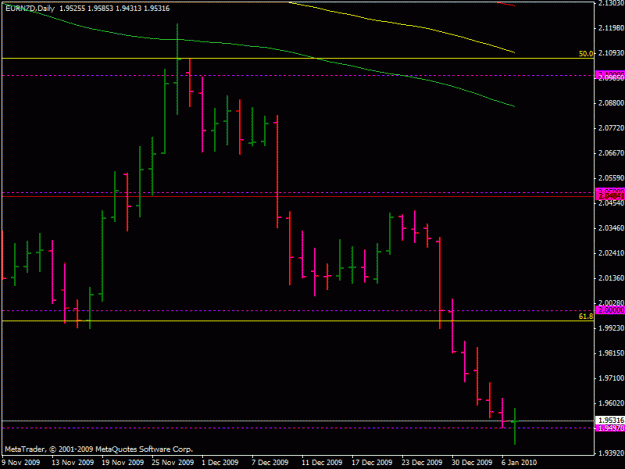Select the 2.06670 price axis label
Image resolution: width=625 pixels, height=469 pixels.
611,153
